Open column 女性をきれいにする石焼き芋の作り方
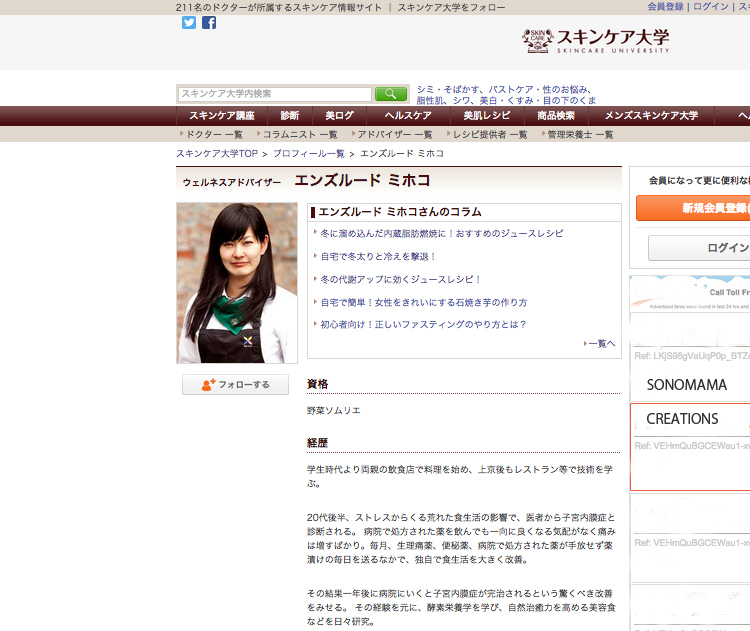Viewport: 750px width, 631px height. click(424, 302)
